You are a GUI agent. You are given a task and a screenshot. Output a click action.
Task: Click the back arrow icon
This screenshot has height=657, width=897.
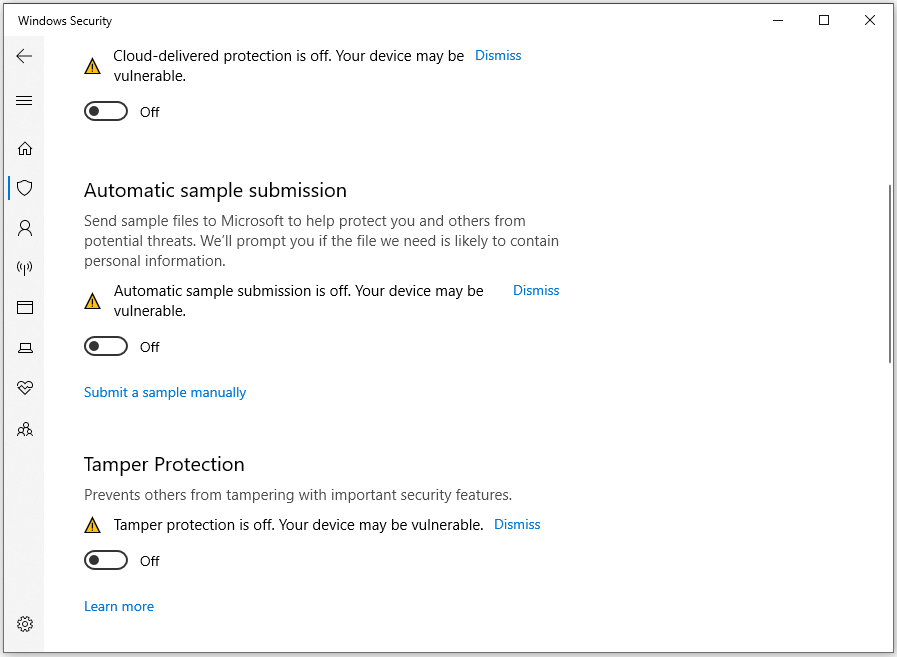pos(25,56)
